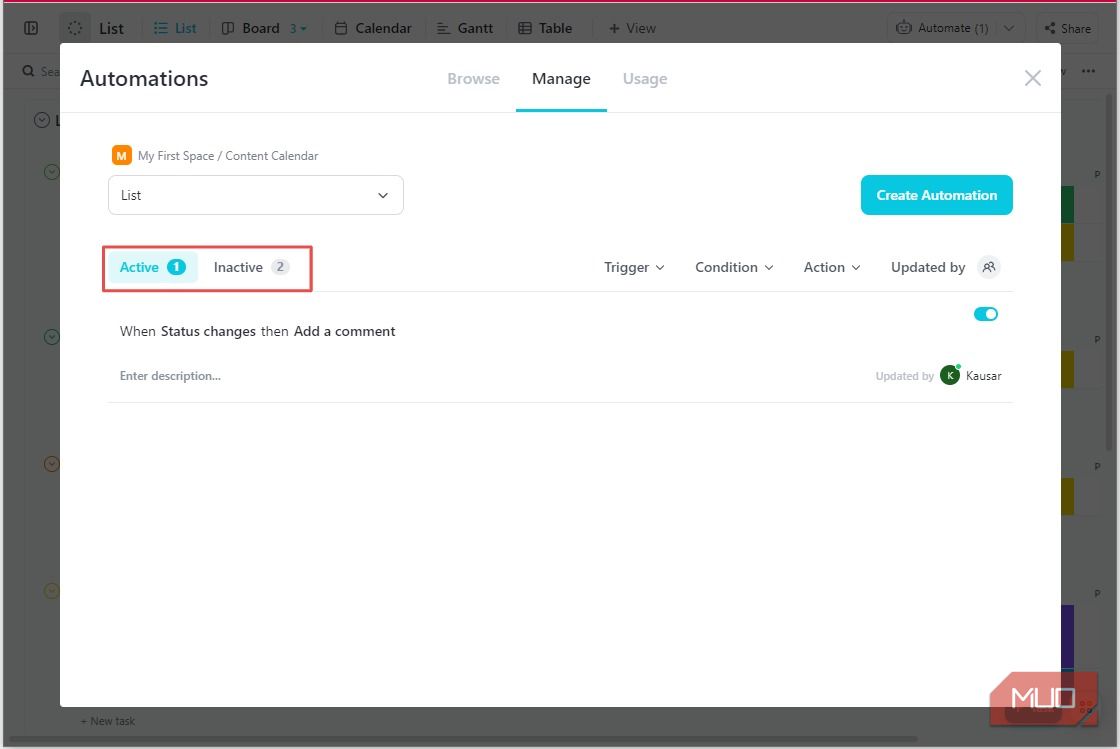Click the Create Automation button
1120x749 pixels.
pyautogui.click(x=936, y=195)
